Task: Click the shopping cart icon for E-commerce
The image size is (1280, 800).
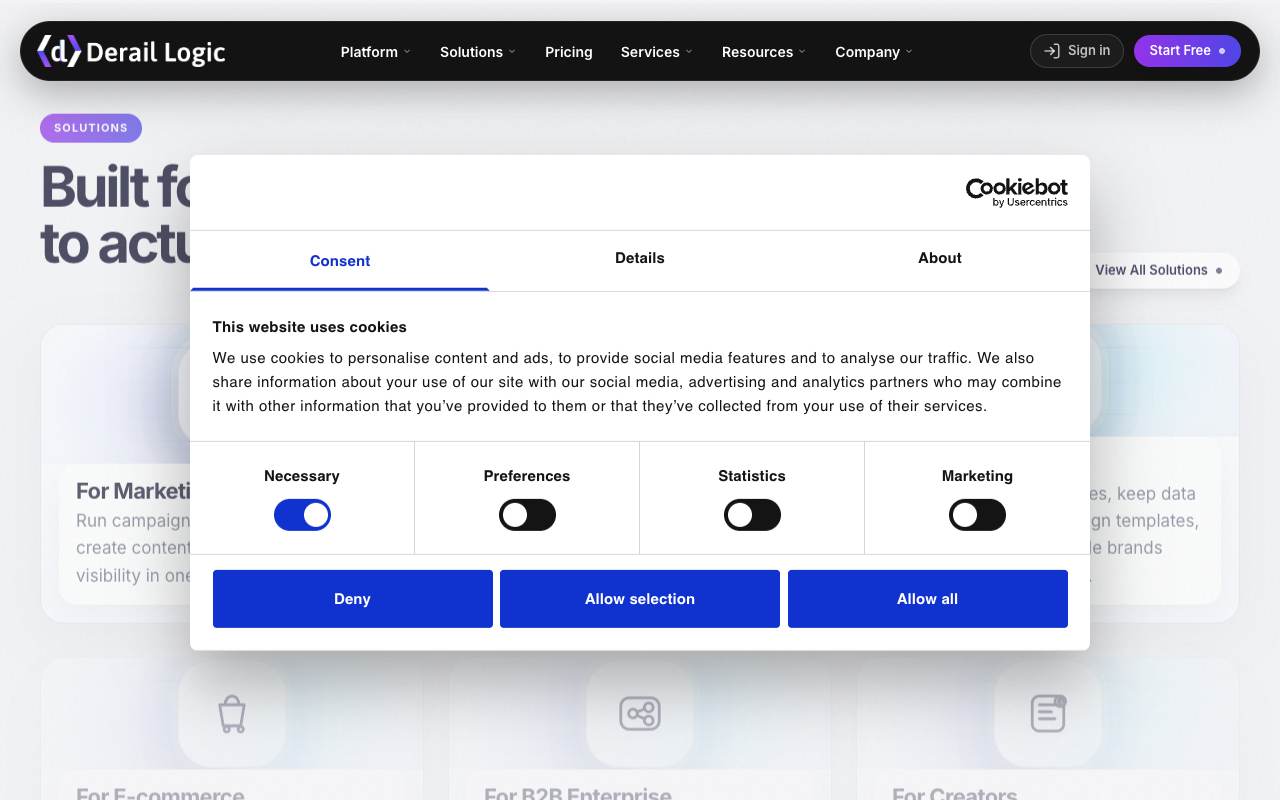Action: [x=232, y=714]
